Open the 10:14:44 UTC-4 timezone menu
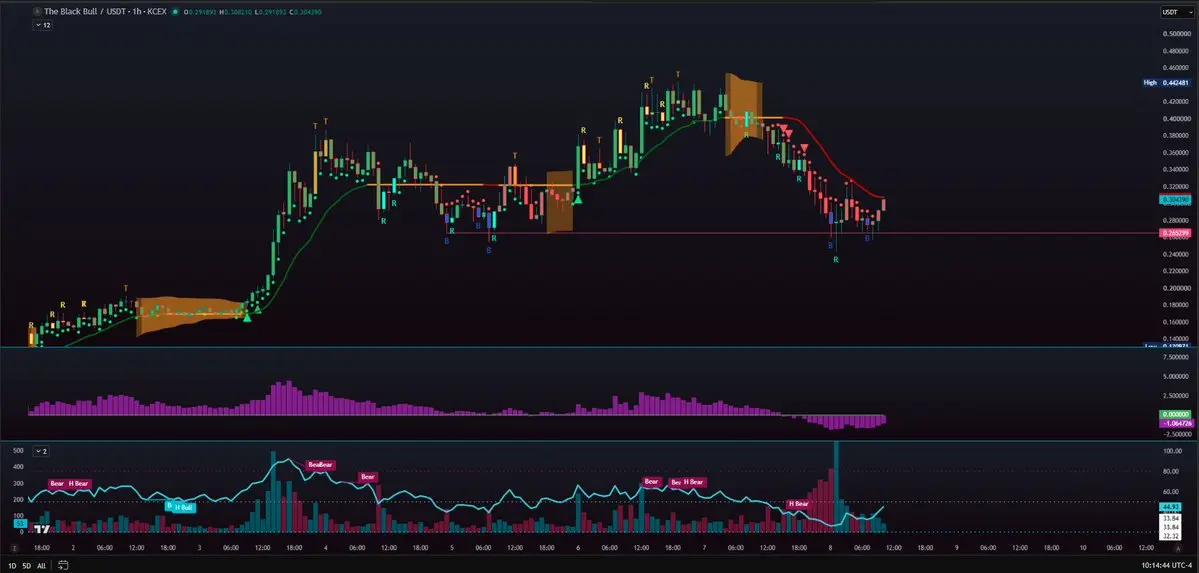 coord(1165,565)
